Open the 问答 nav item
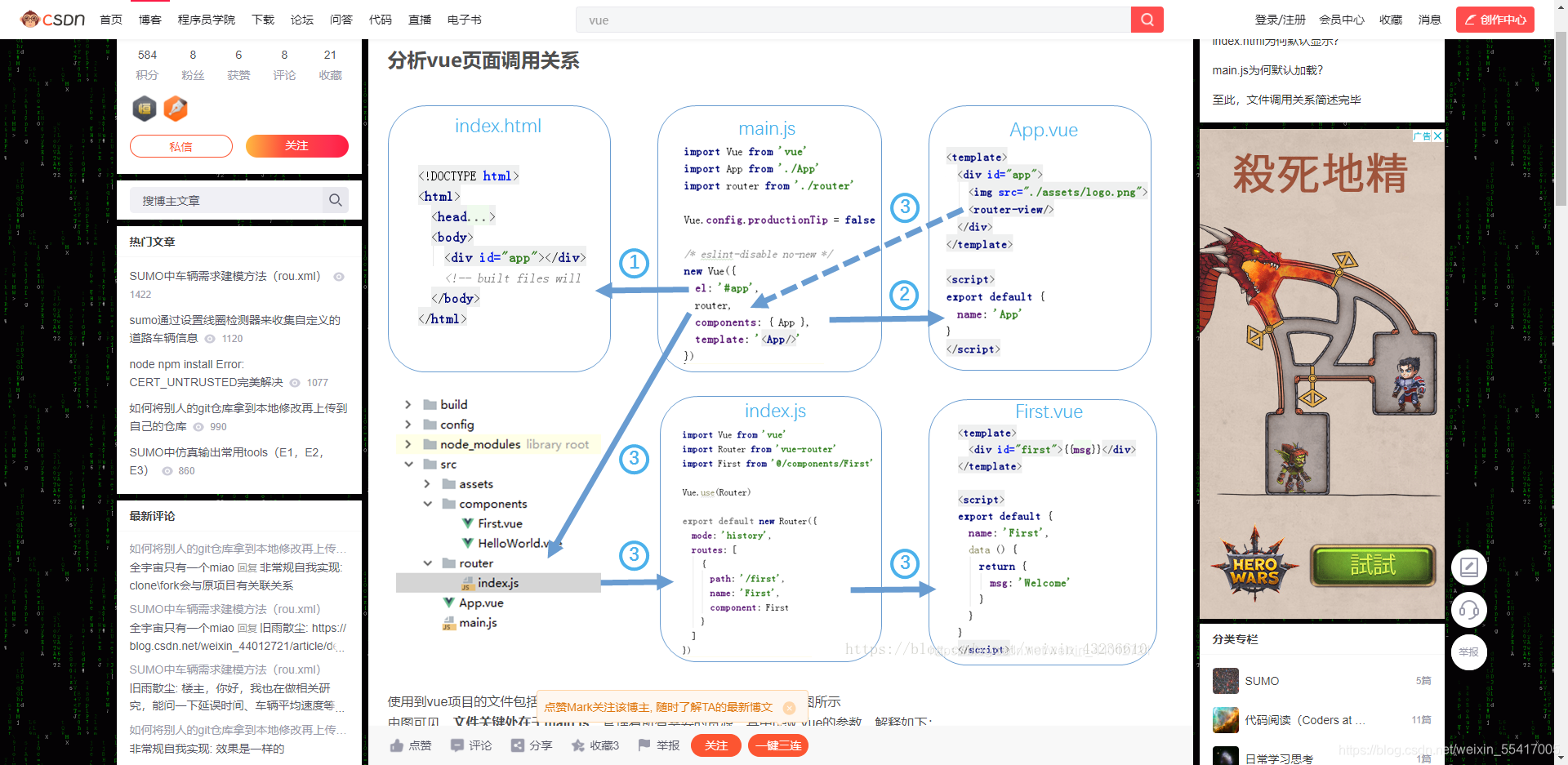This screenshot has width=1568, height=765. tap(341, 20)
